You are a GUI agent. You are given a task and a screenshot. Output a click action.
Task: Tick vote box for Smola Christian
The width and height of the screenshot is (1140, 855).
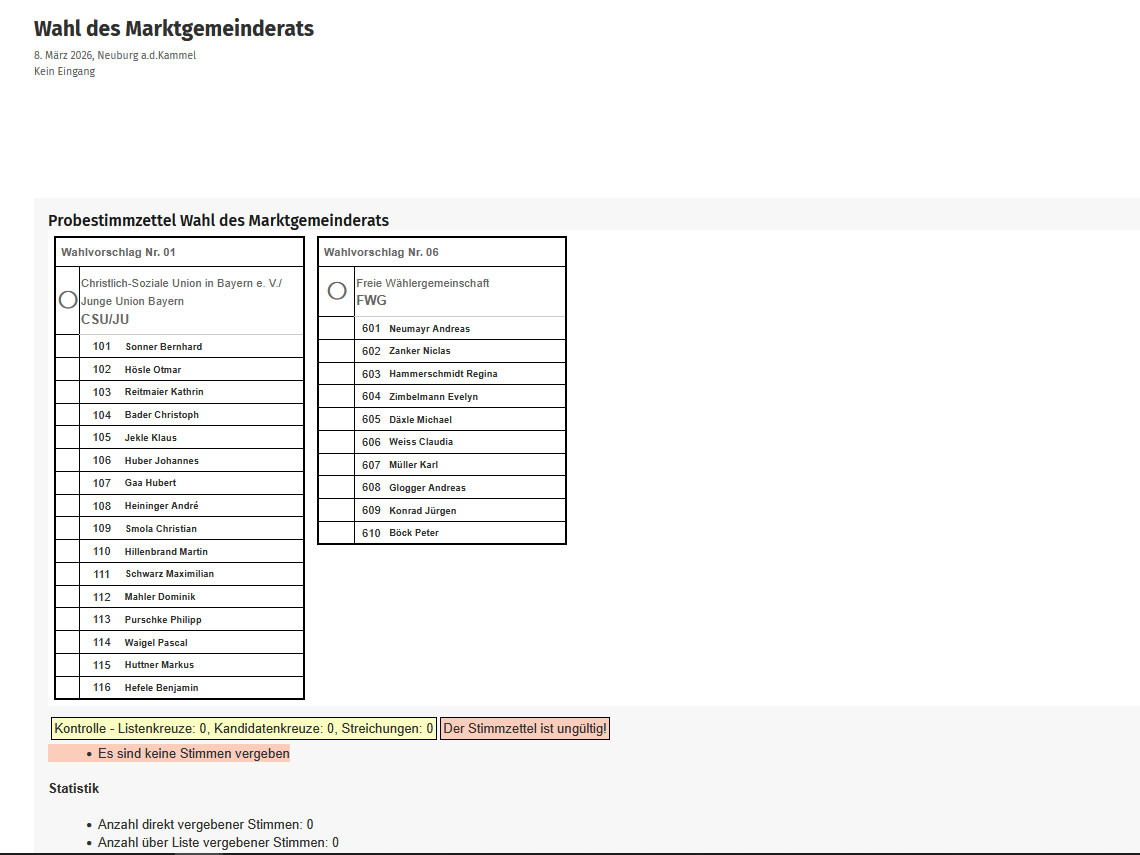click(x=68, y=529)
